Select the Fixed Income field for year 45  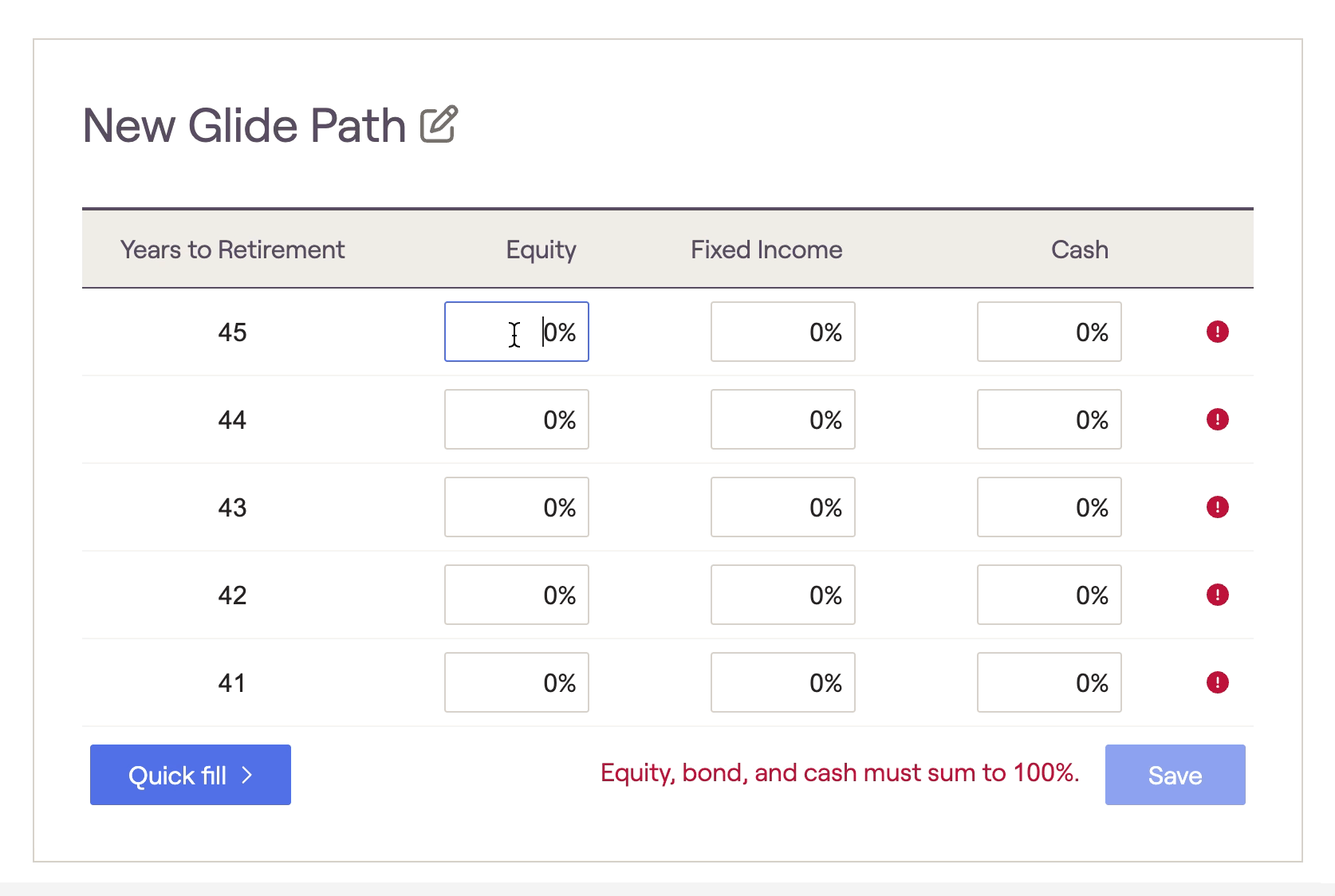[782, 332]
